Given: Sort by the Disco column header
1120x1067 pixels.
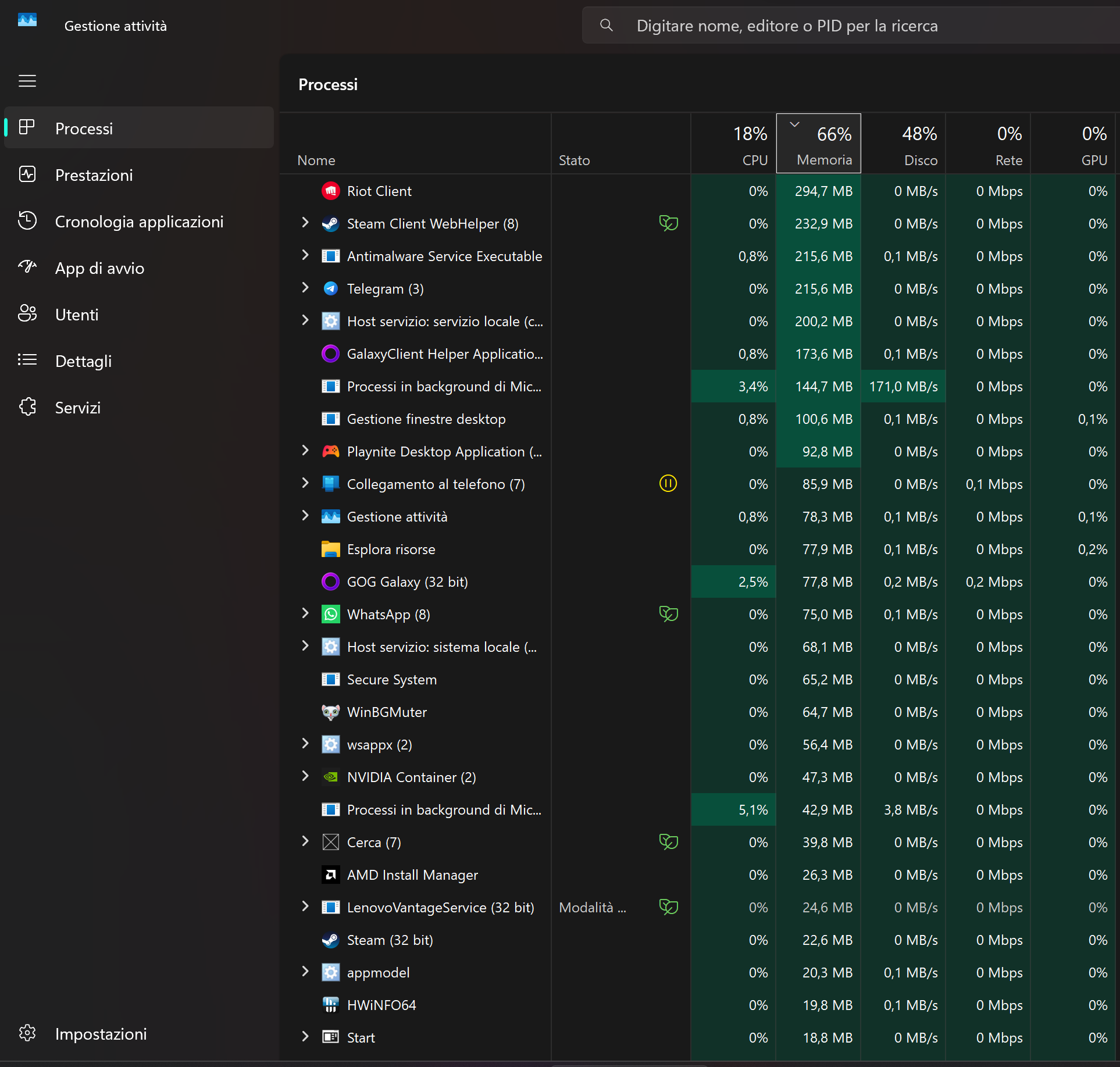Looking at the screenshot, I should [x=904, y=144].
